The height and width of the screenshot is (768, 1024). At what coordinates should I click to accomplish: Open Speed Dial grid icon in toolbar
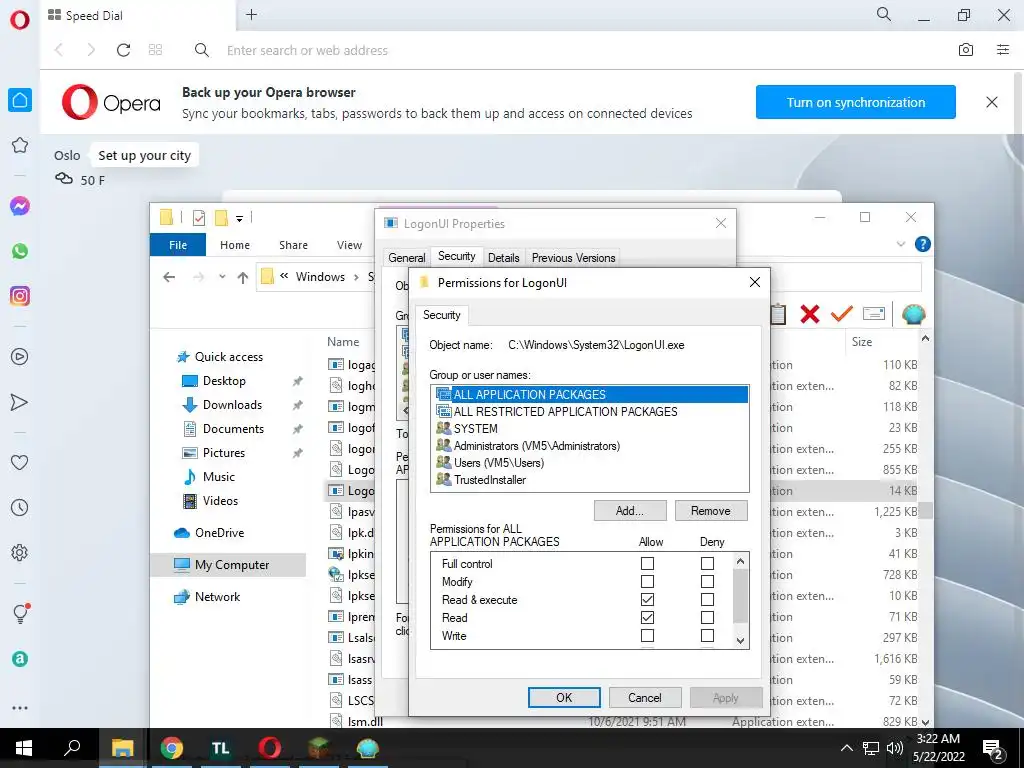pyautogui.click(x=155, y=50)
